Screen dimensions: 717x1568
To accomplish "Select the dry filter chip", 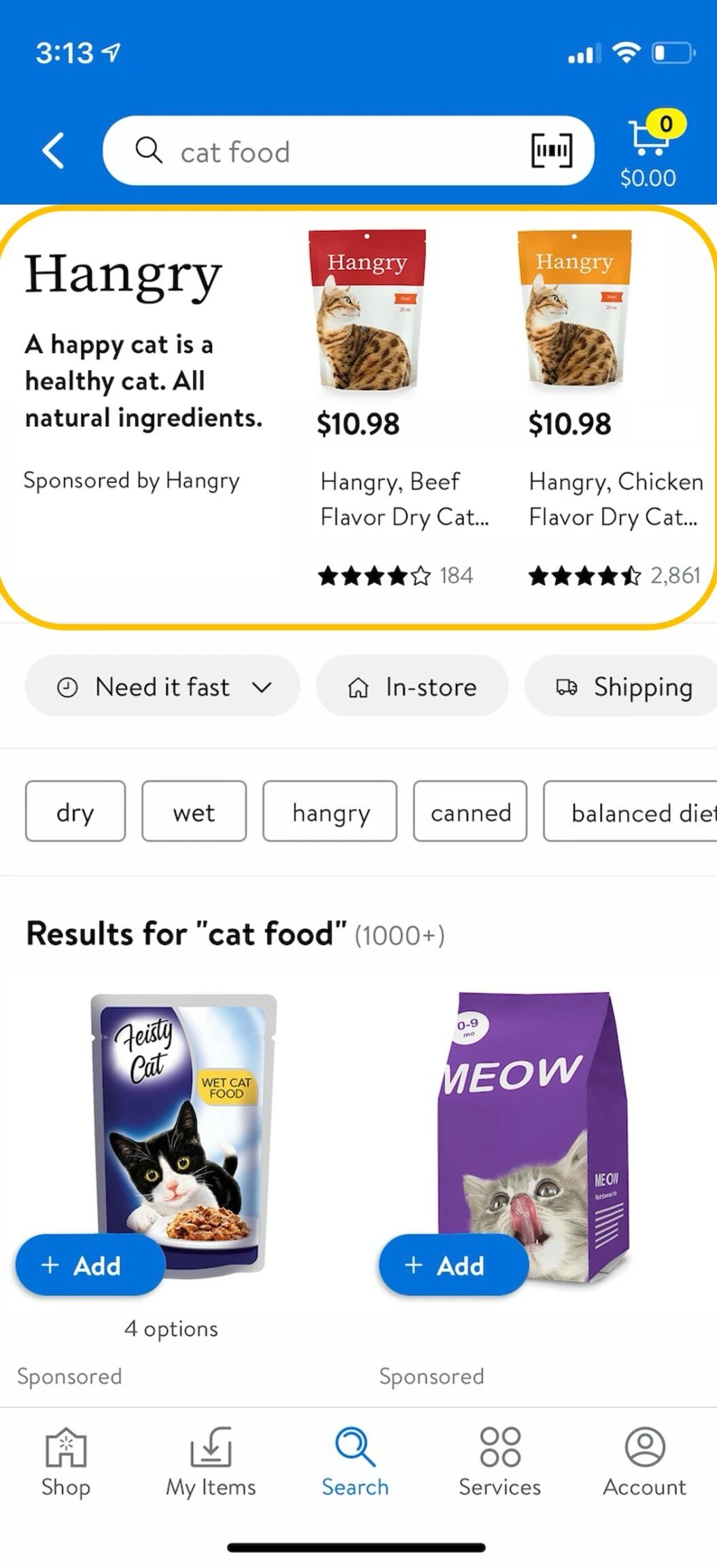I will pyautogui.click(x=75, y=812).
